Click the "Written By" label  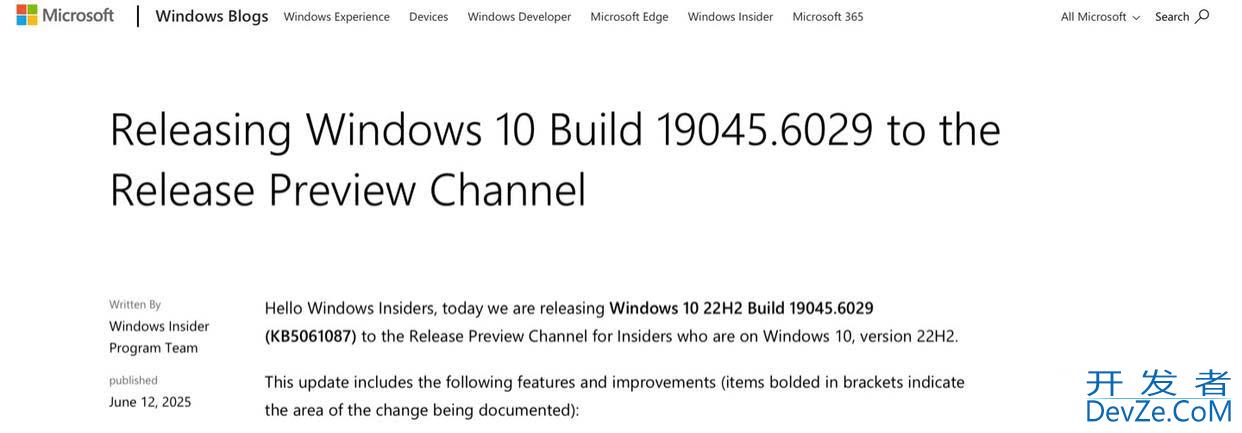pyautogui.click(x=135, y=304)
